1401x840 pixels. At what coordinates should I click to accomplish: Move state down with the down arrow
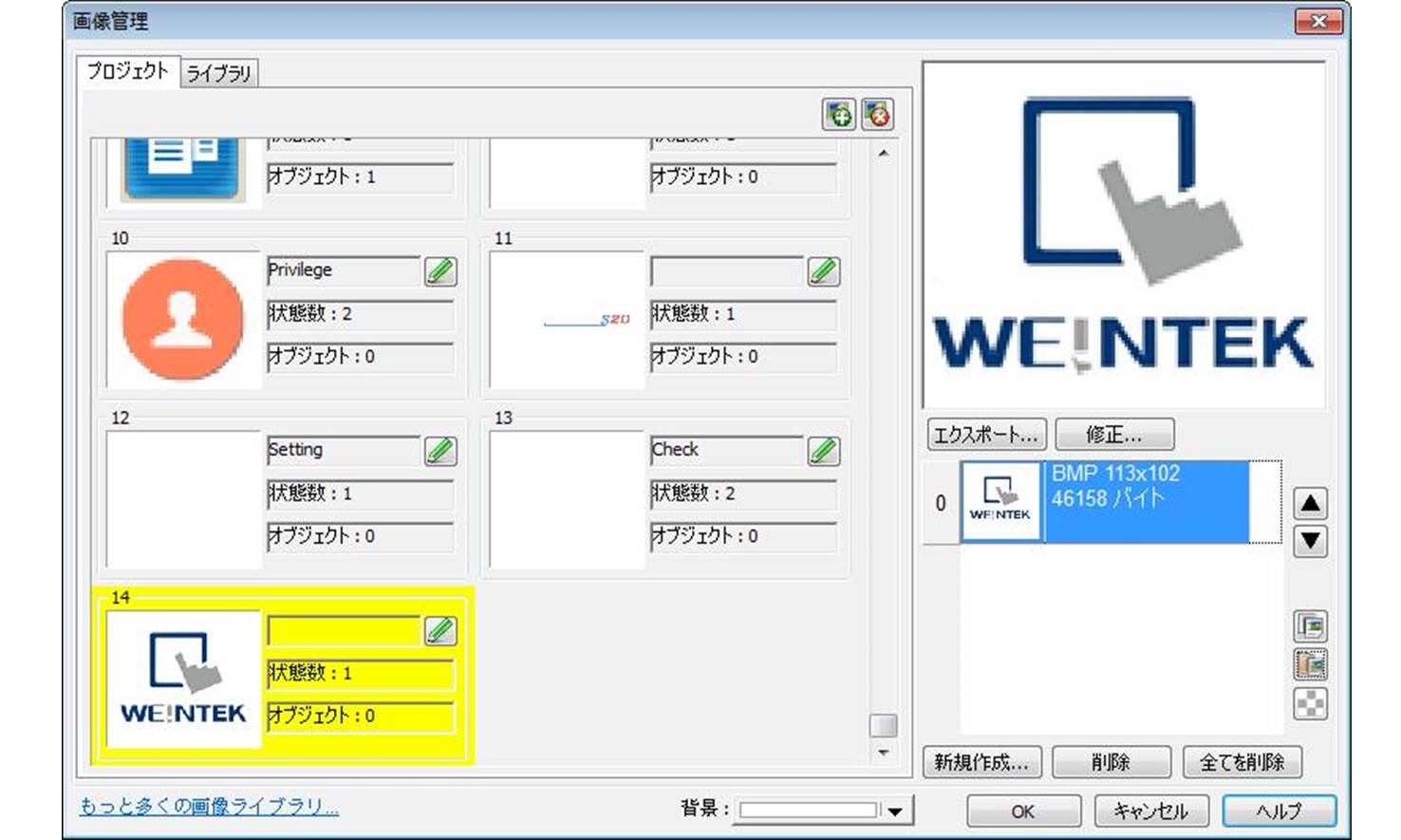coord(1310,541)
